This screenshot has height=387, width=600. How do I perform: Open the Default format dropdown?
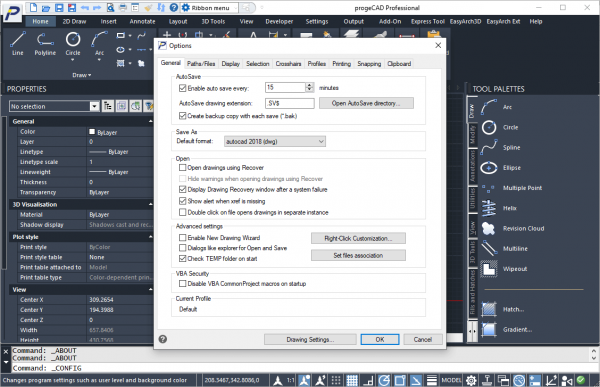pyautogui.click(x=275, y=142)
